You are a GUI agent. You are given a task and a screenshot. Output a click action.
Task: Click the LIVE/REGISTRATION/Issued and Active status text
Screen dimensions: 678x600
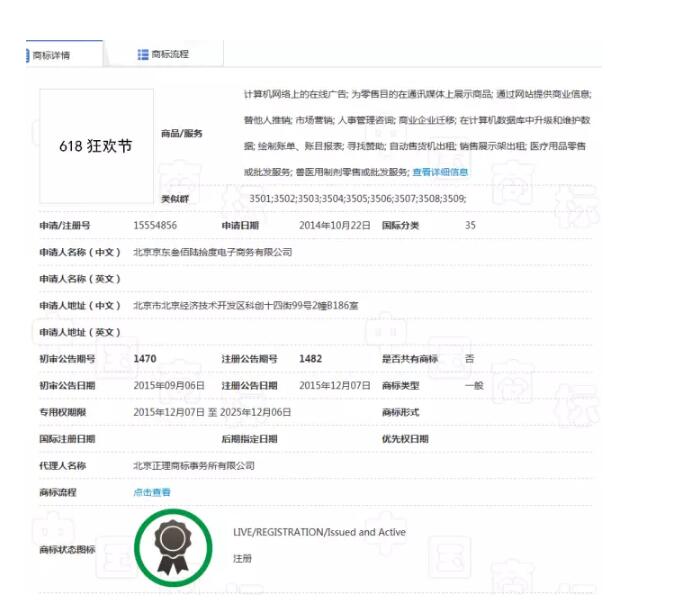[319, 532]
